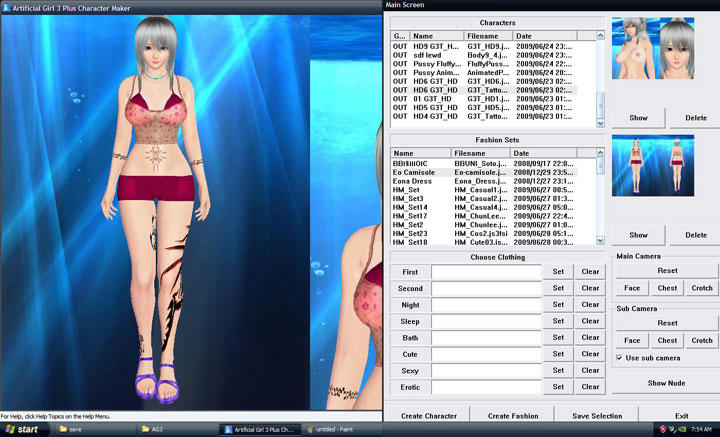Clear the Bath clothing slot
Screen dimensions: 720x437
[590, 338]
